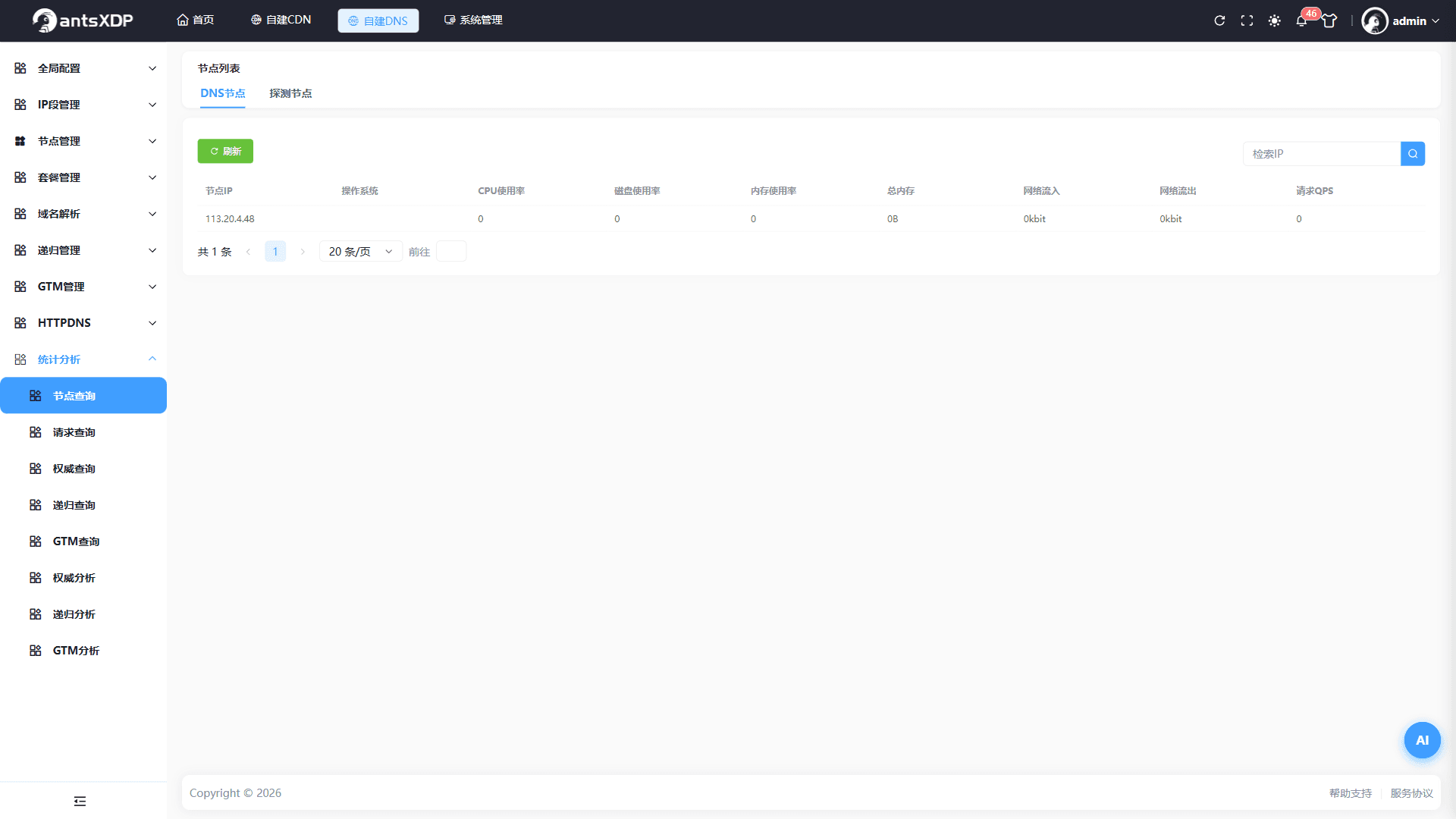Select 自建DNS in top navigation
Screen dimensions: 1456x819
[378, 20]
